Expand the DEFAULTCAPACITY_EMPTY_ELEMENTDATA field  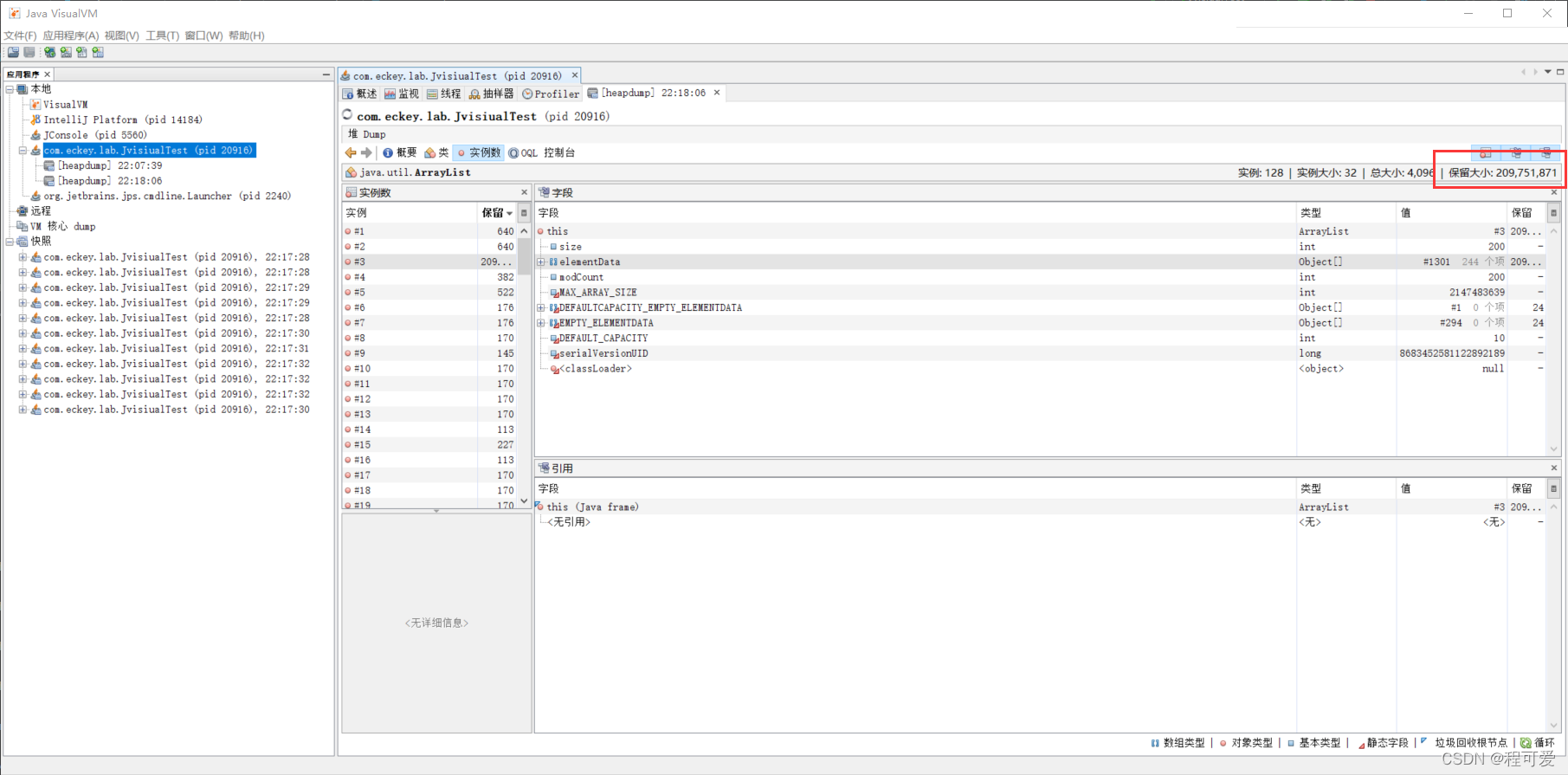[x=541, y=307]
